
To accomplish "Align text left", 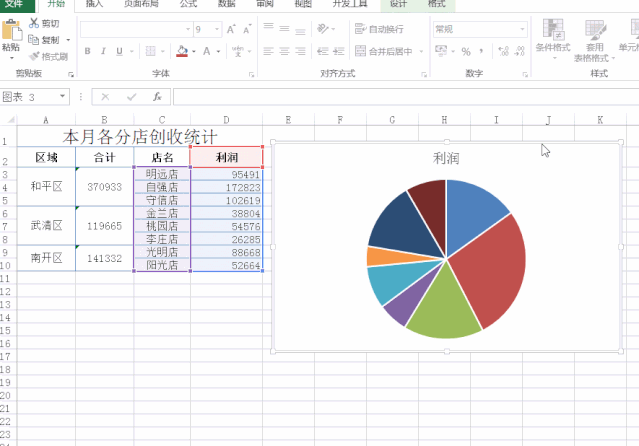I will pos(268,51).
